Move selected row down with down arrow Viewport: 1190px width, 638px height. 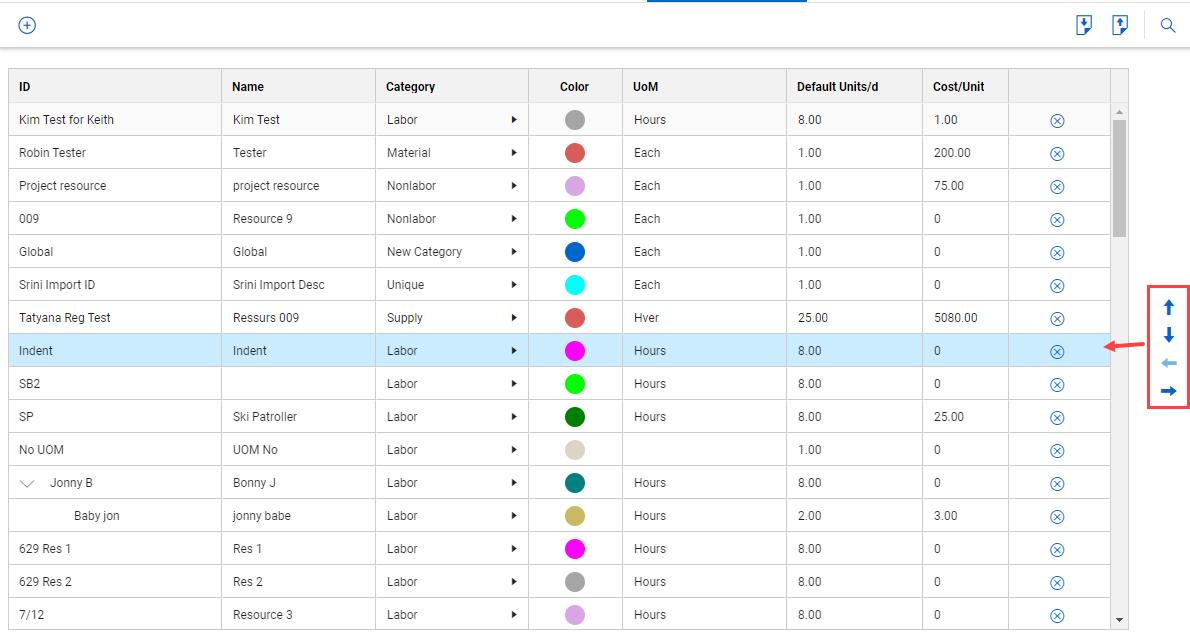click(1169, 335)
